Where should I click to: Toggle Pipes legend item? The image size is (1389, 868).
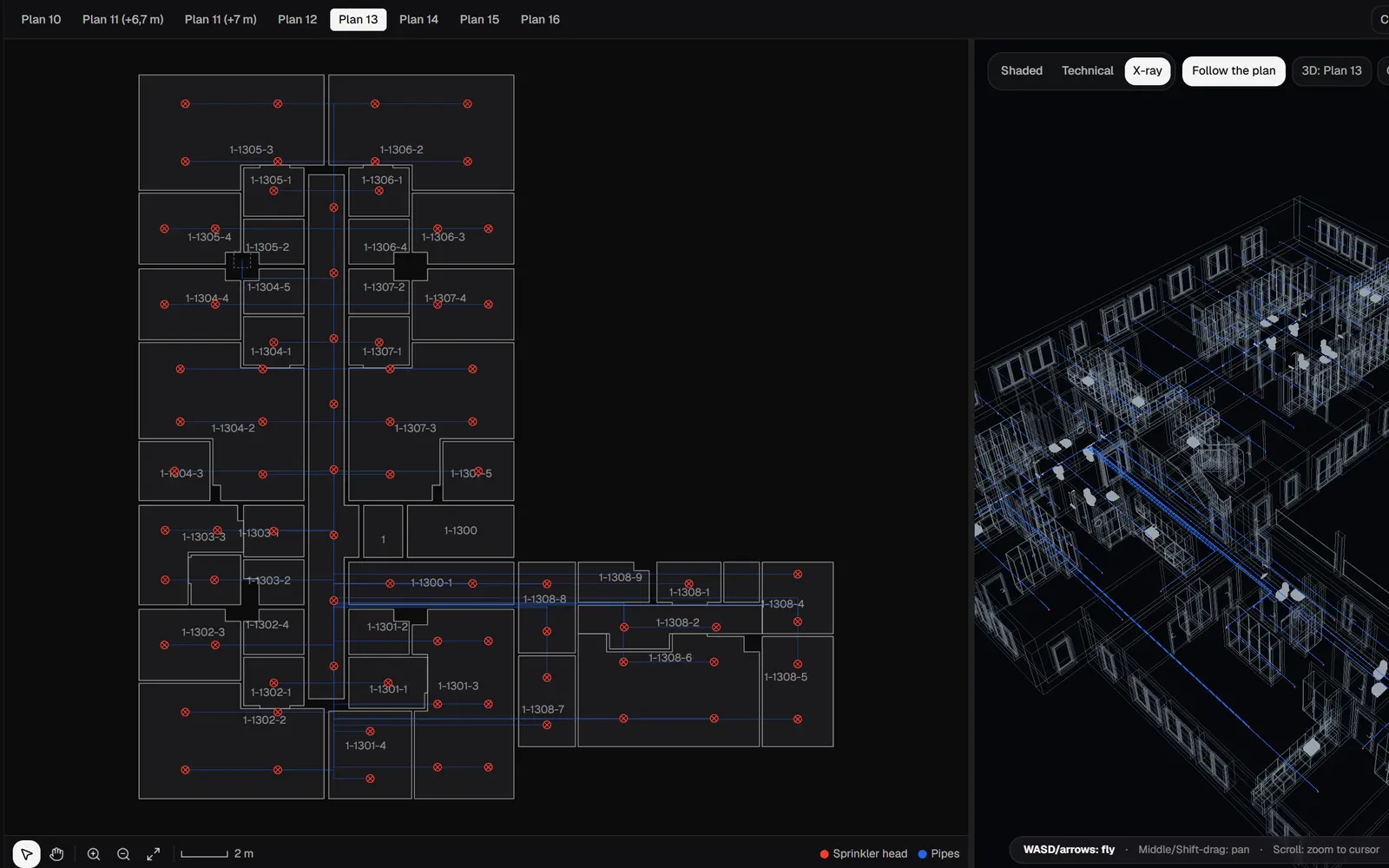click(938, 854)
